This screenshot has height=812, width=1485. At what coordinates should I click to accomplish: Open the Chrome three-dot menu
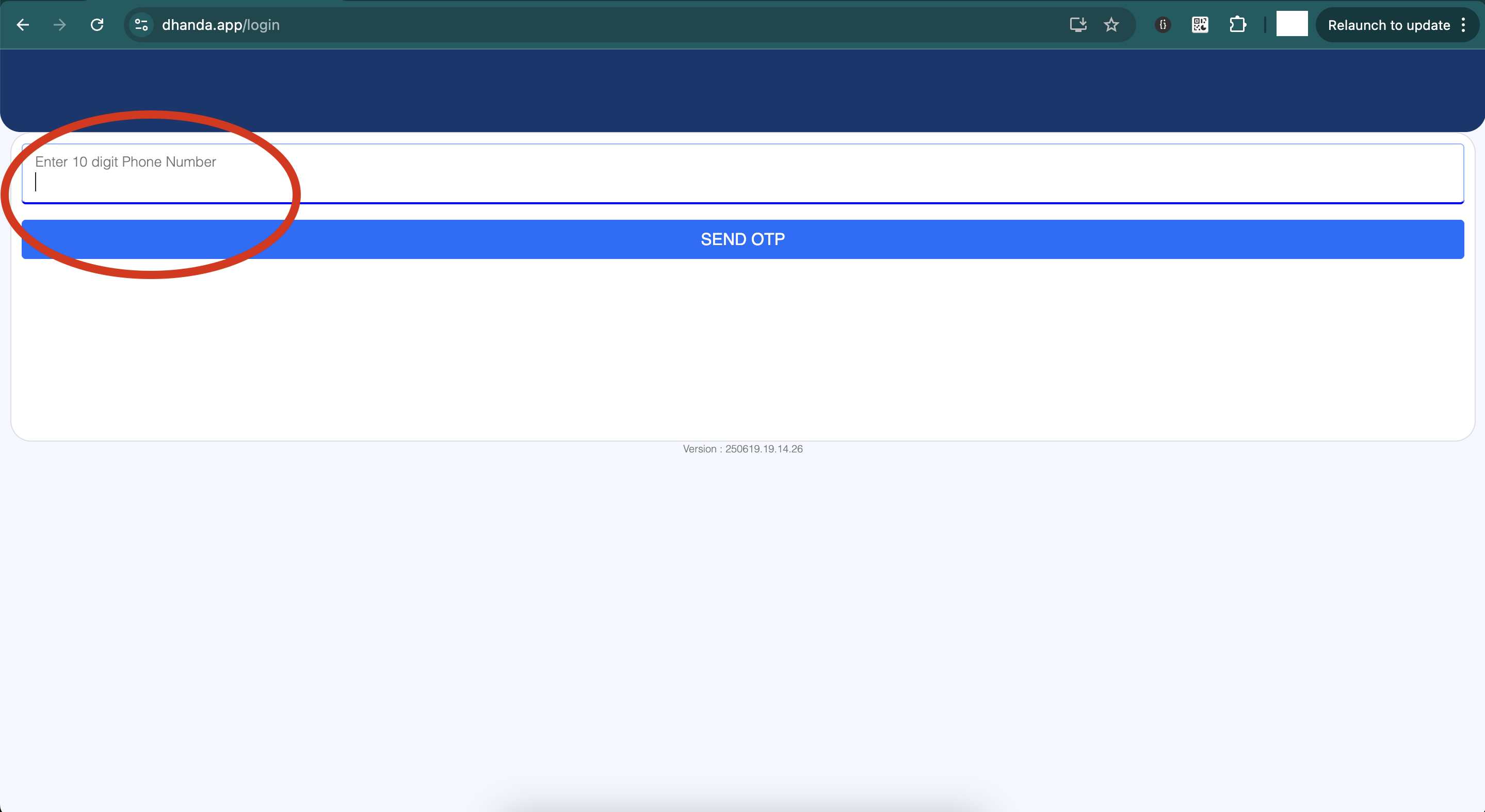1463,25
